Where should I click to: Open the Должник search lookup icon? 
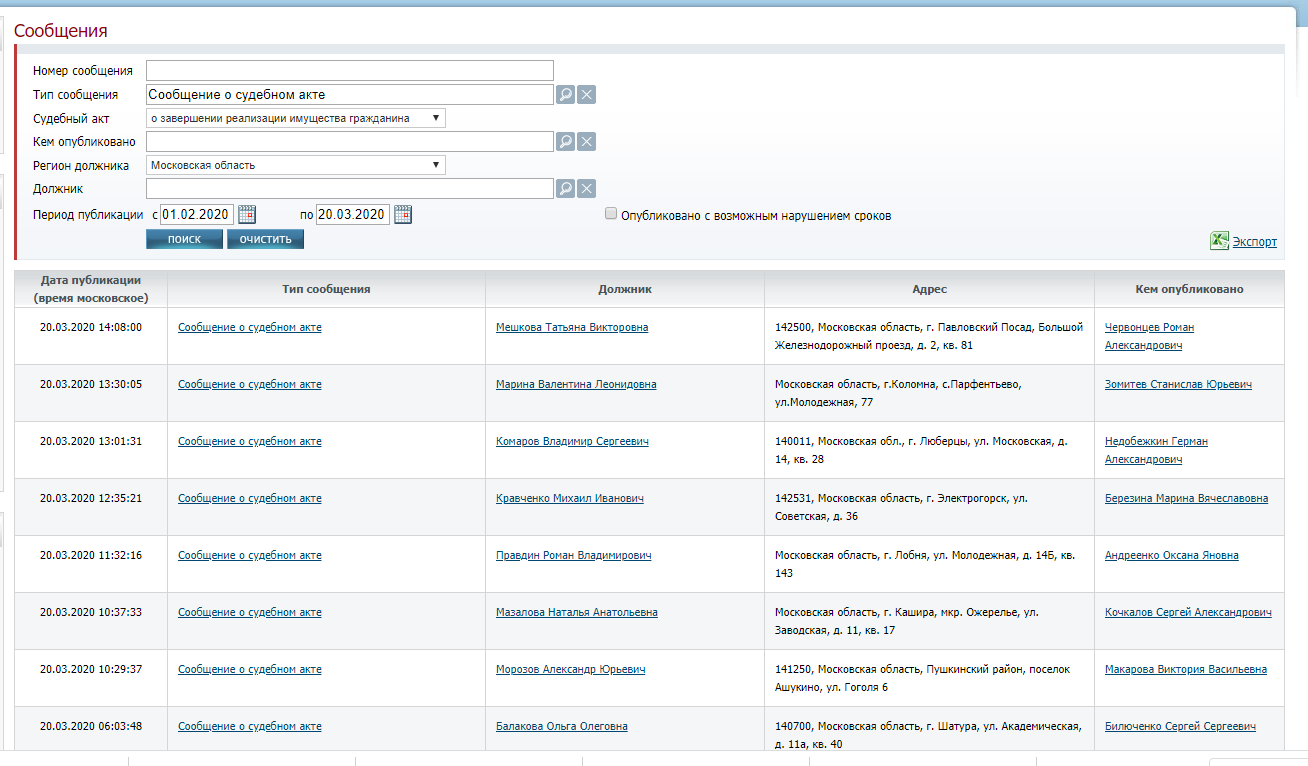[x=566, y=189]
